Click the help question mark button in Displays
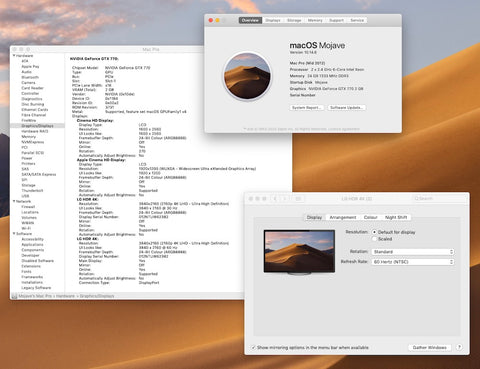This screenshot has height=369, width=480. pyautogui.click(x=459, y=347)
